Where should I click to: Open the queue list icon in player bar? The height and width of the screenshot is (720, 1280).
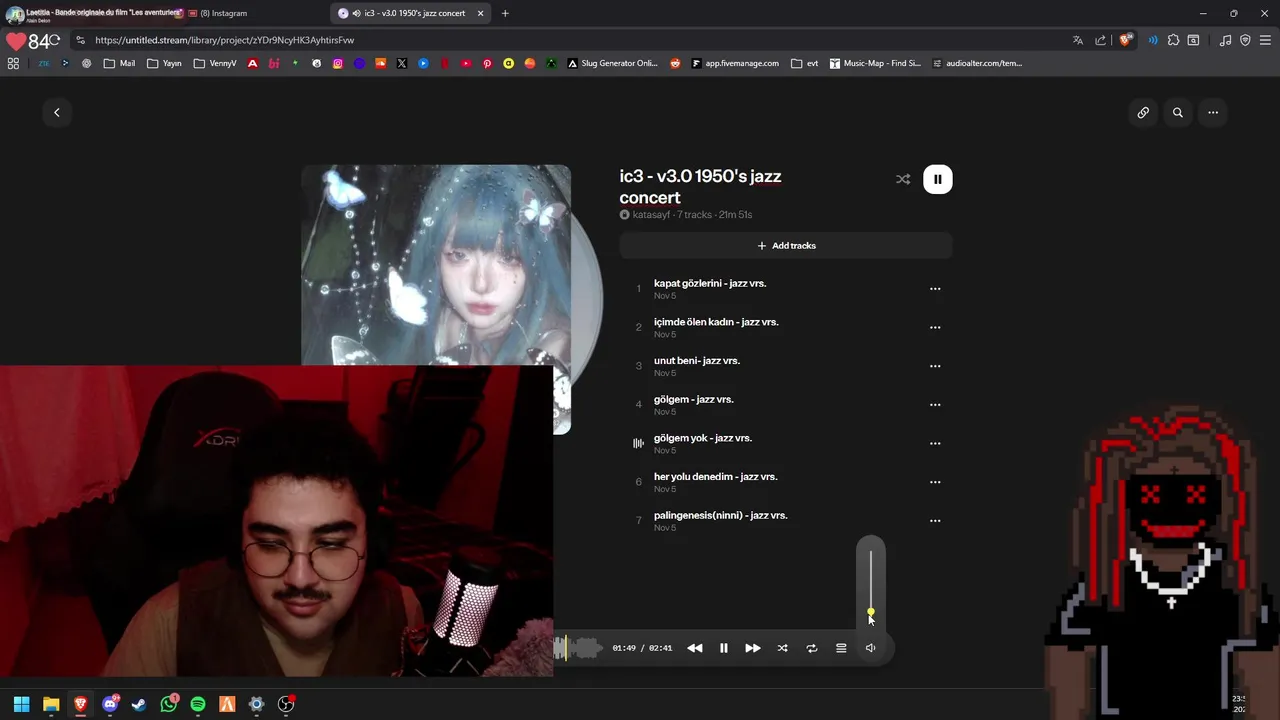pyautogui.click(x=841, y=648)
